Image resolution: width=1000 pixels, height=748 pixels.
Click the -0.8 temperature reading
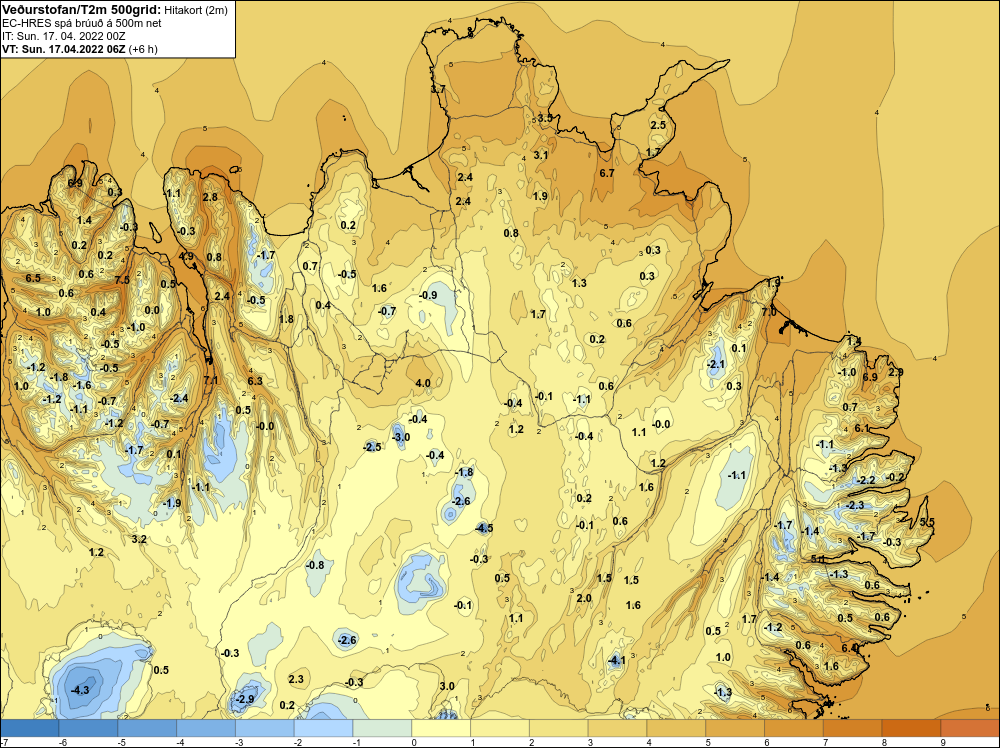[315, 565]
